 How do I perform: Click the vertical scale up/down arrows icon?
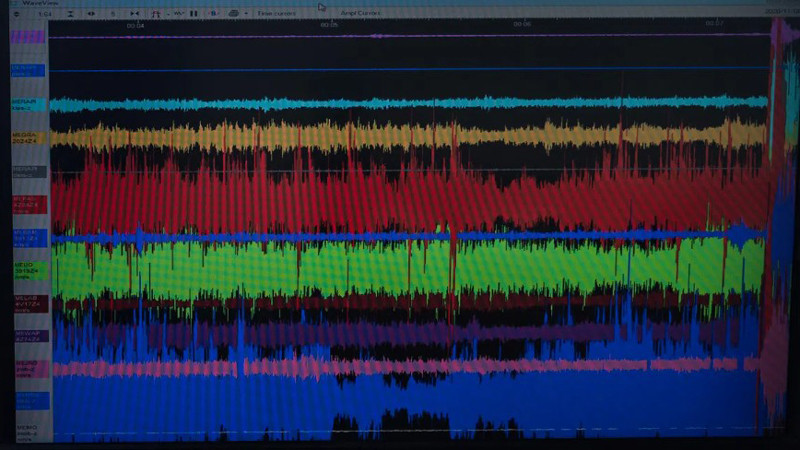click(16, 14)
